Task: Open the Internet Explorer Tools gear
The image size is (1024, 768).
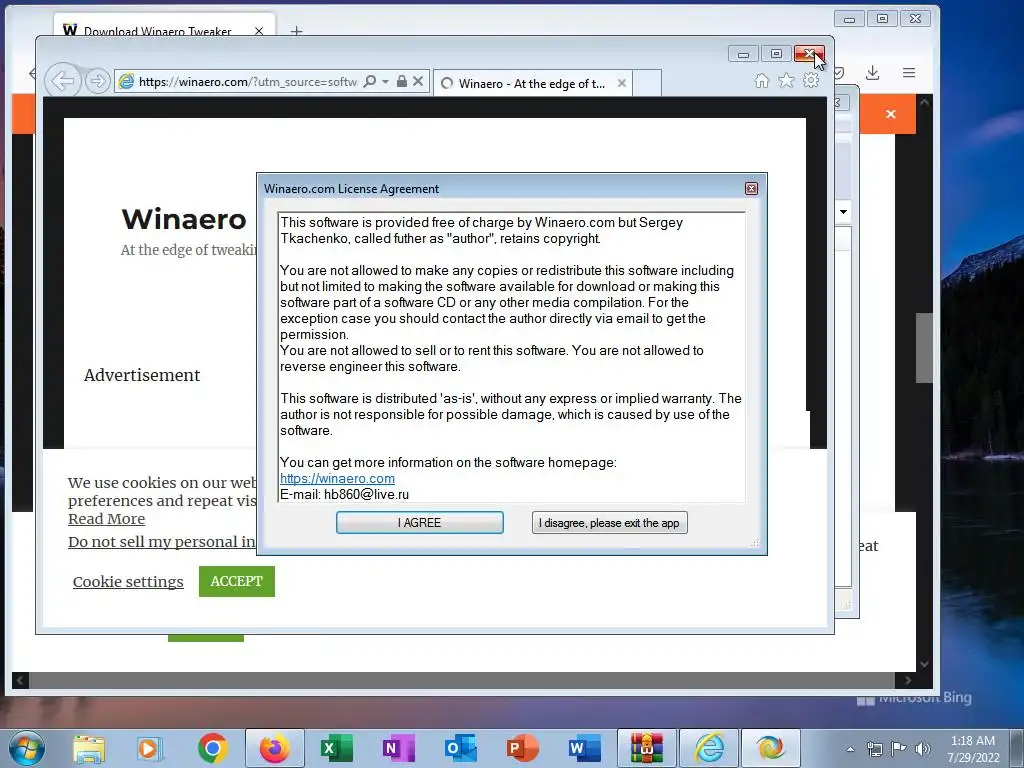Action: click(811, 80)
